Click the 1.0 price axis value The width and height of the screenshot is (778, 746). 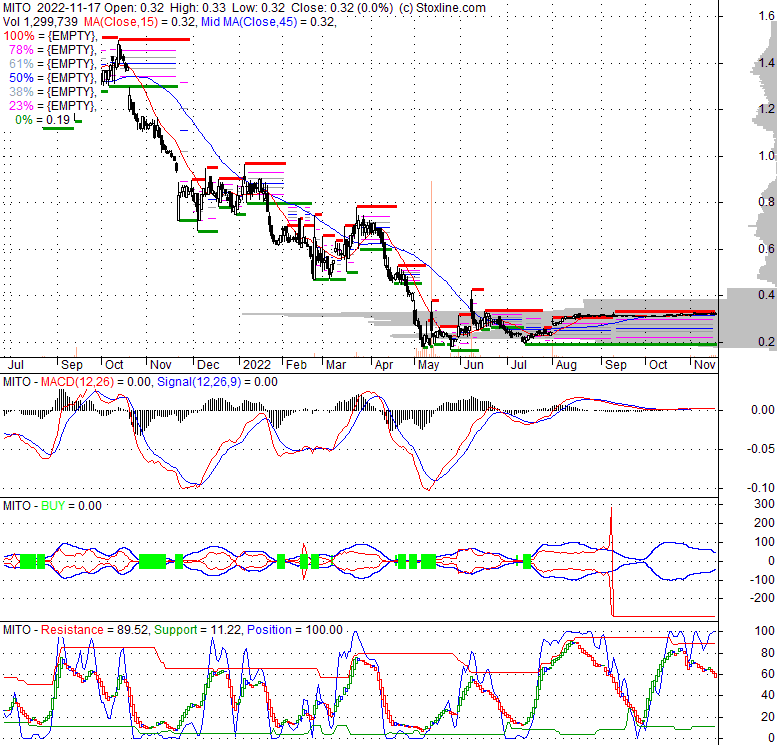click(x=766, y=156)
